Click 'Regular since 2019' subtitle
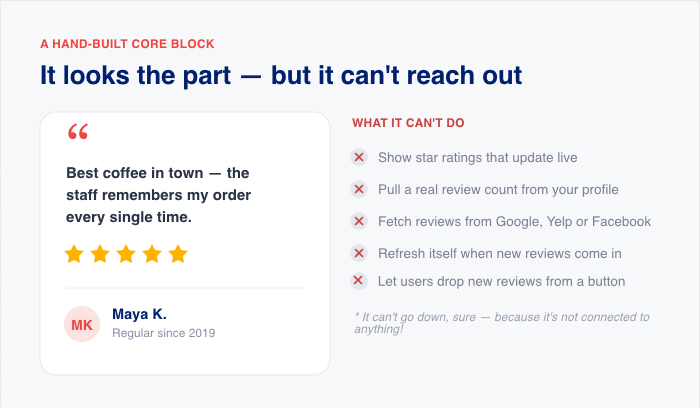700x408 pixels. tap(163, 333)
